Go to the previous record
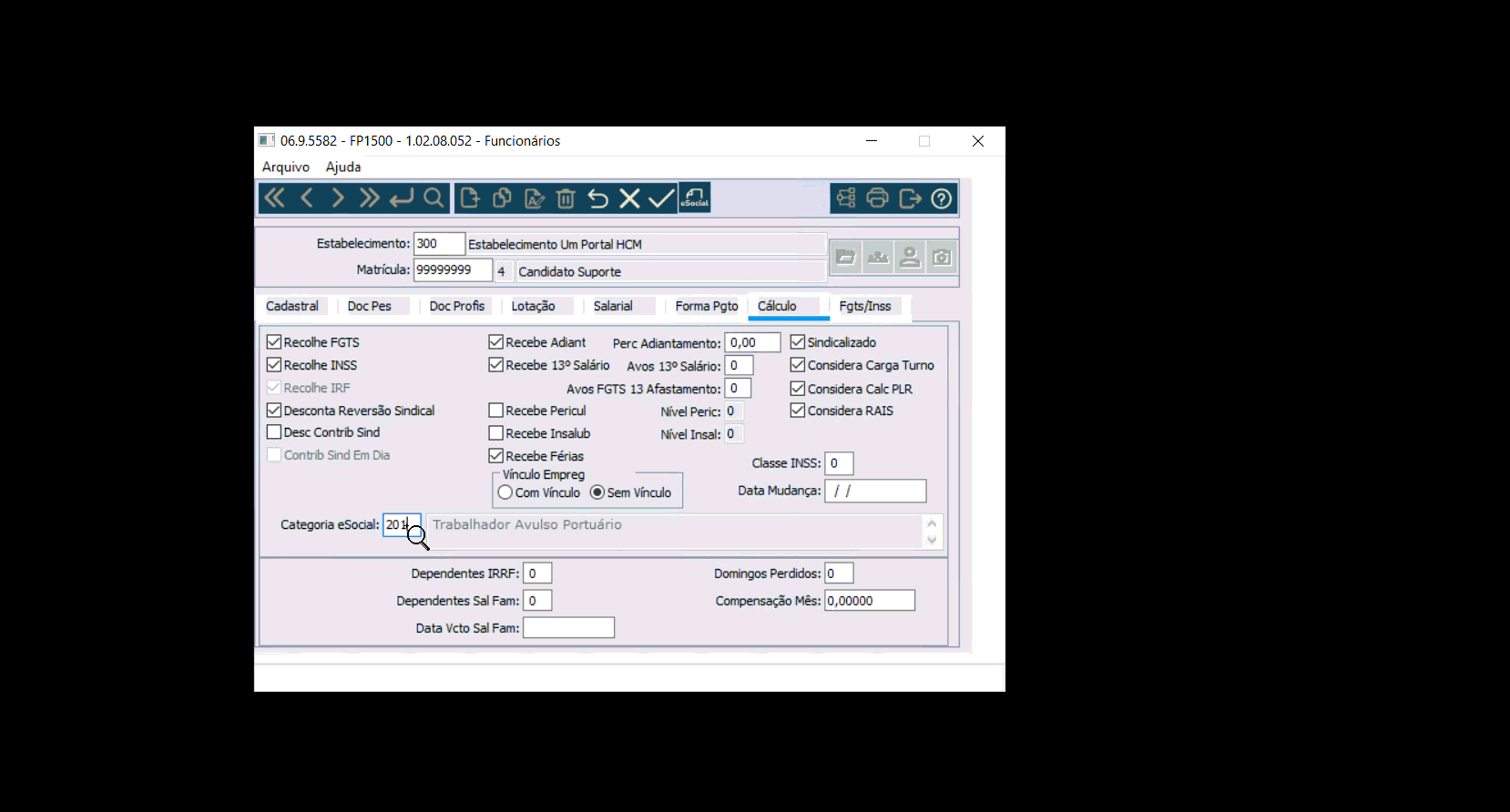Image resolution: width=1510 pixels, height=812 pixels. pos(307,198)
